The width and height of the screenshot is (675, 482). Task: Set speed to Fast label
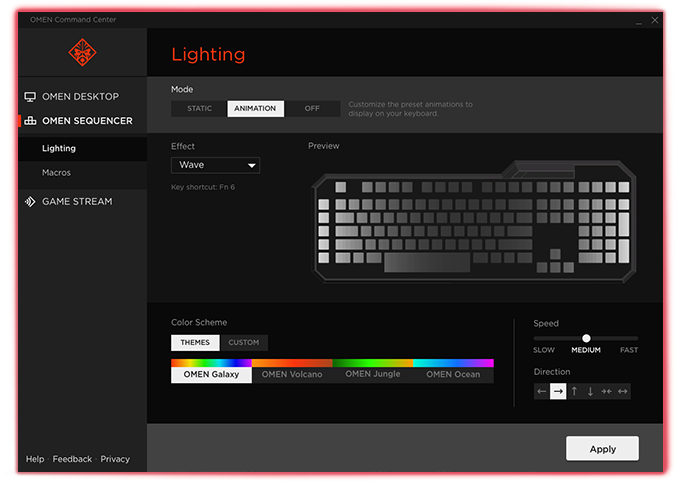[629, 350]
